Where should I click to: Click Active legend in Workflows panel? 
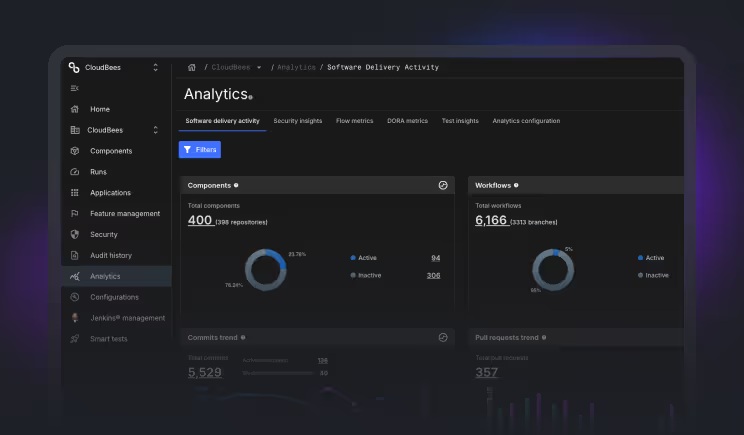coord(651,258)
